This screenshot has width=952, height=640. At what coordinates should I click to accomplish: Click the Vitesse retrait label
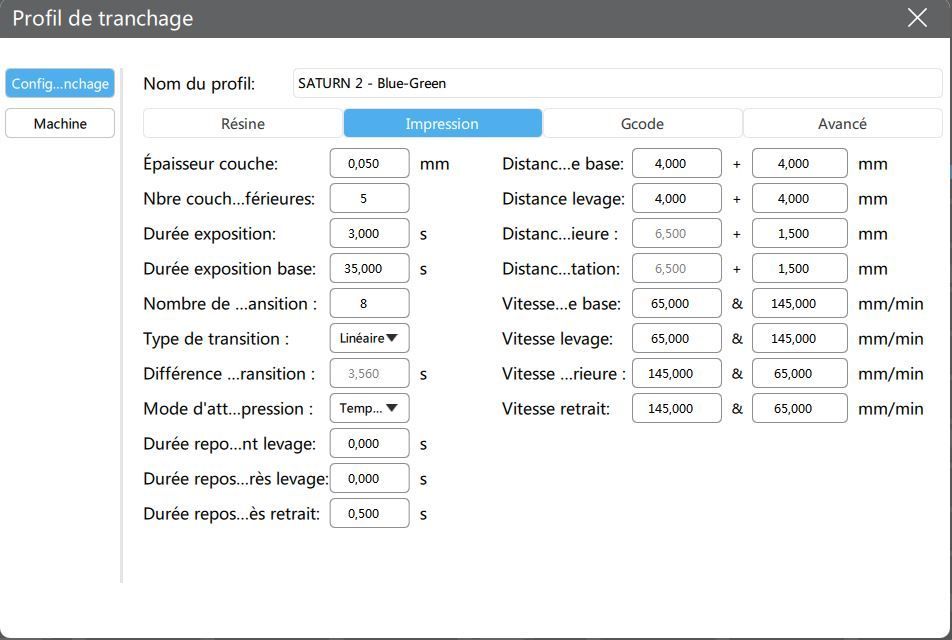point(556,409)
